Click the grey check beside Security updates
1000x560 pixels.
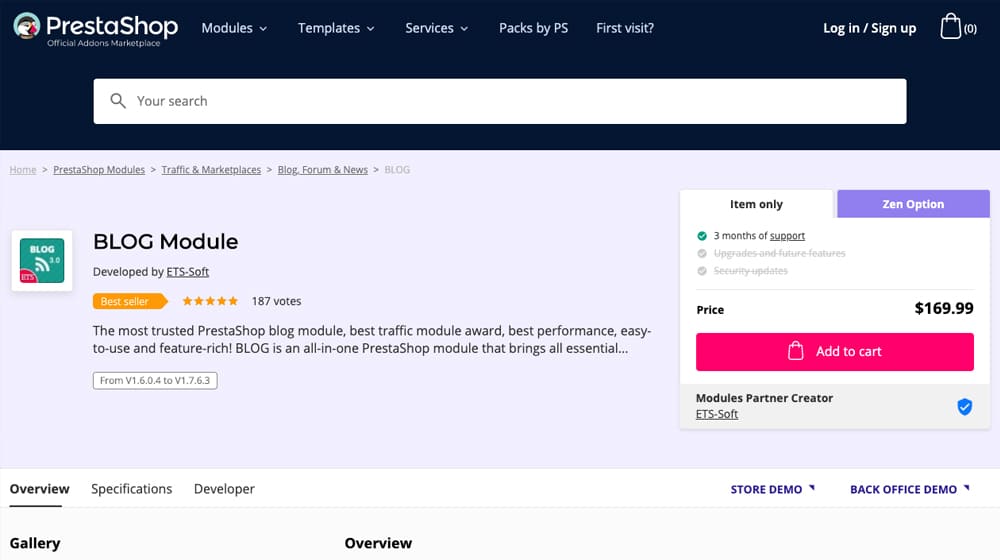702,271
